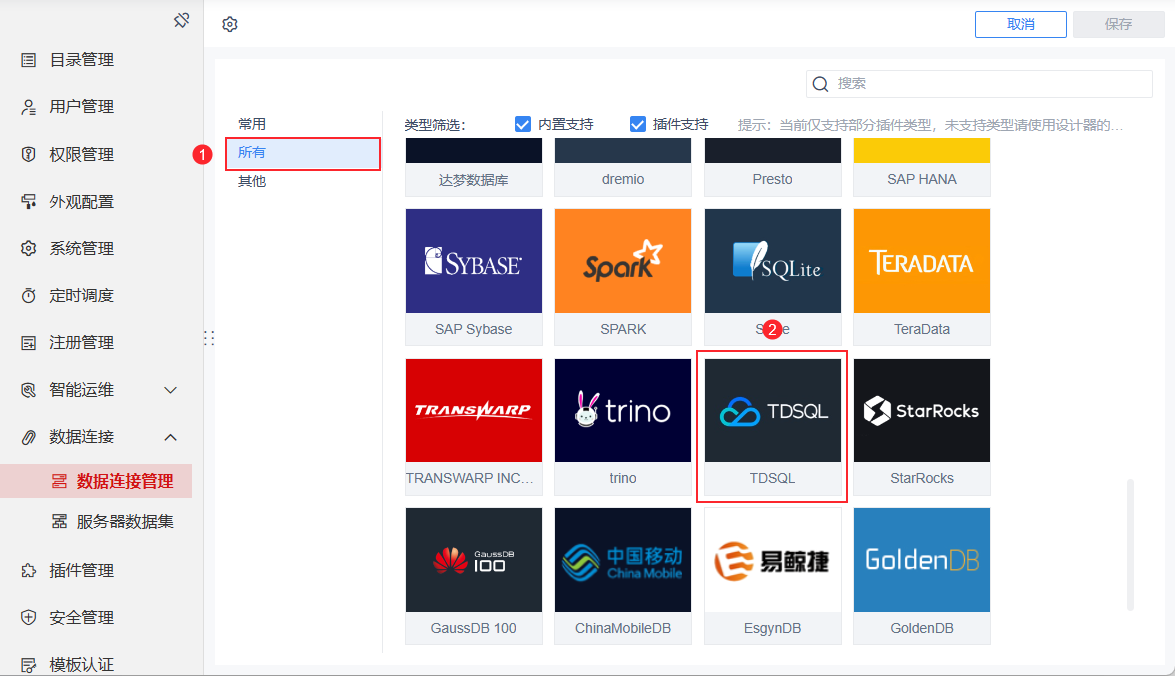
Task: Click the database list vertical scrollbar
Action: click(1130, 545)
